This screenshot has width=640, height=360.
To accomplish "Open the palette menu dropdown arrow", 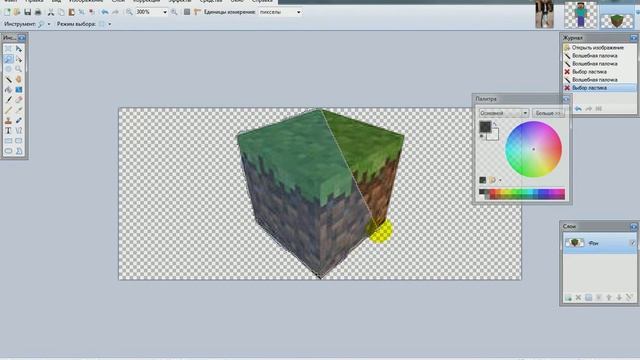I will tap(500, 180).
